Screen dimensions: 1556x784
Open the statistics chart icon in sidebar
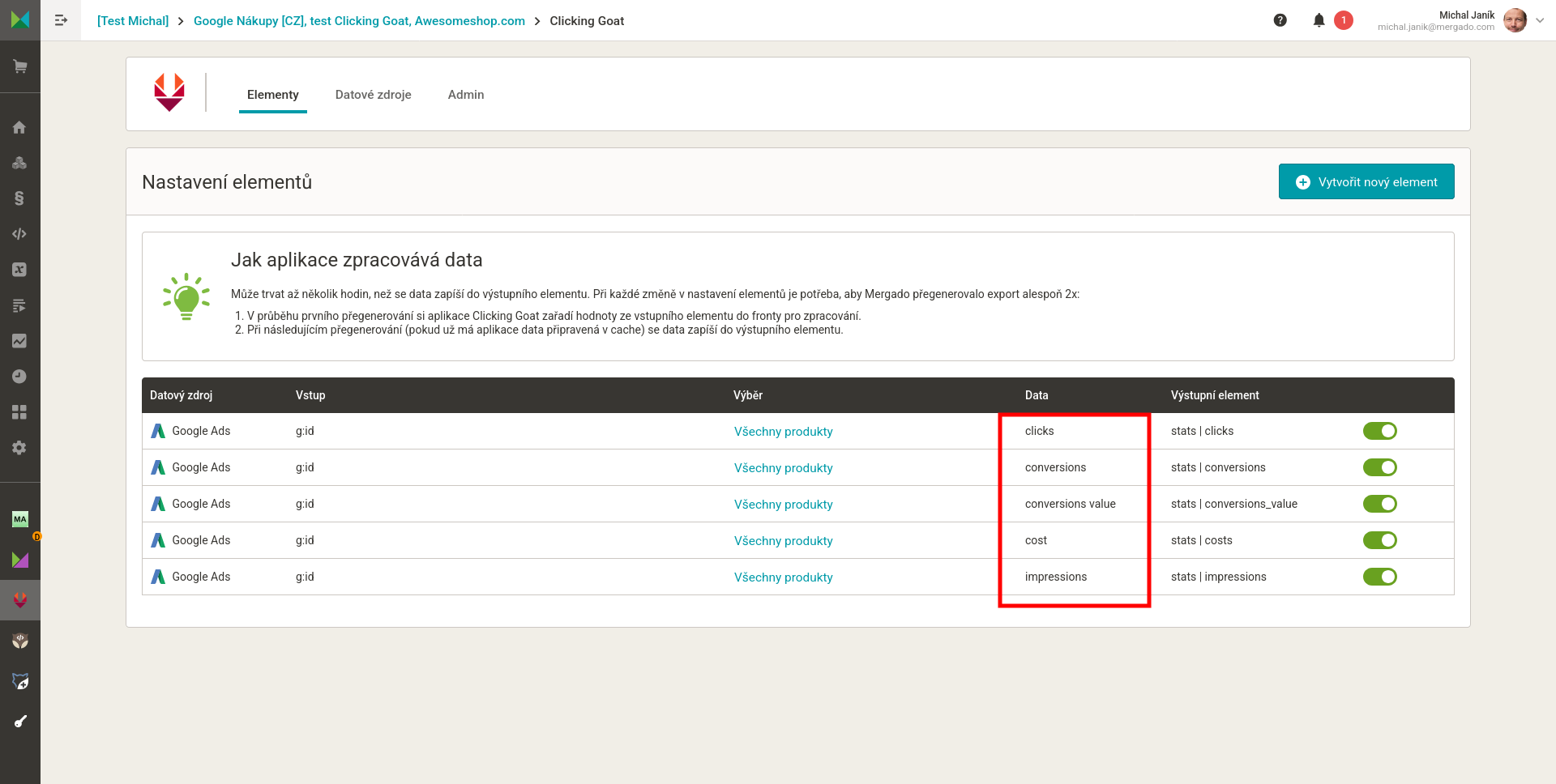pyautogui.click(x=19, y=341)
